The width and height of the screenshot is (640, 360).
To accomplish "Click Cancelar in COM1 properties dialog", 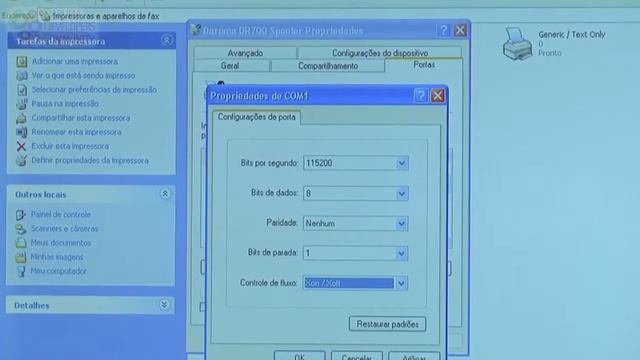I will pos(357,356).
